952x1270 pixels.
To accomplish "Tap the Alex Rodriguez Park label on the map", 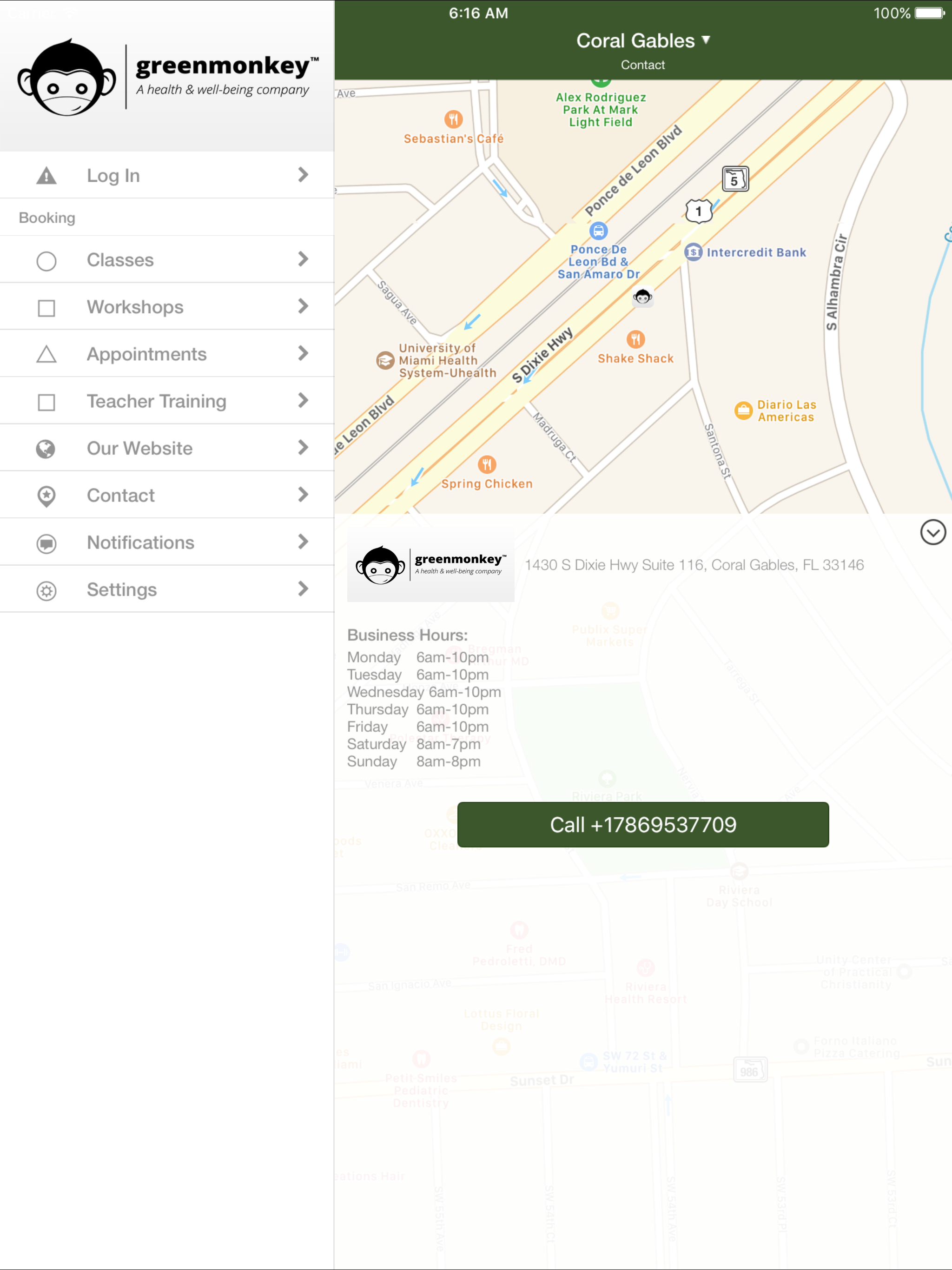I will (601, 110).
